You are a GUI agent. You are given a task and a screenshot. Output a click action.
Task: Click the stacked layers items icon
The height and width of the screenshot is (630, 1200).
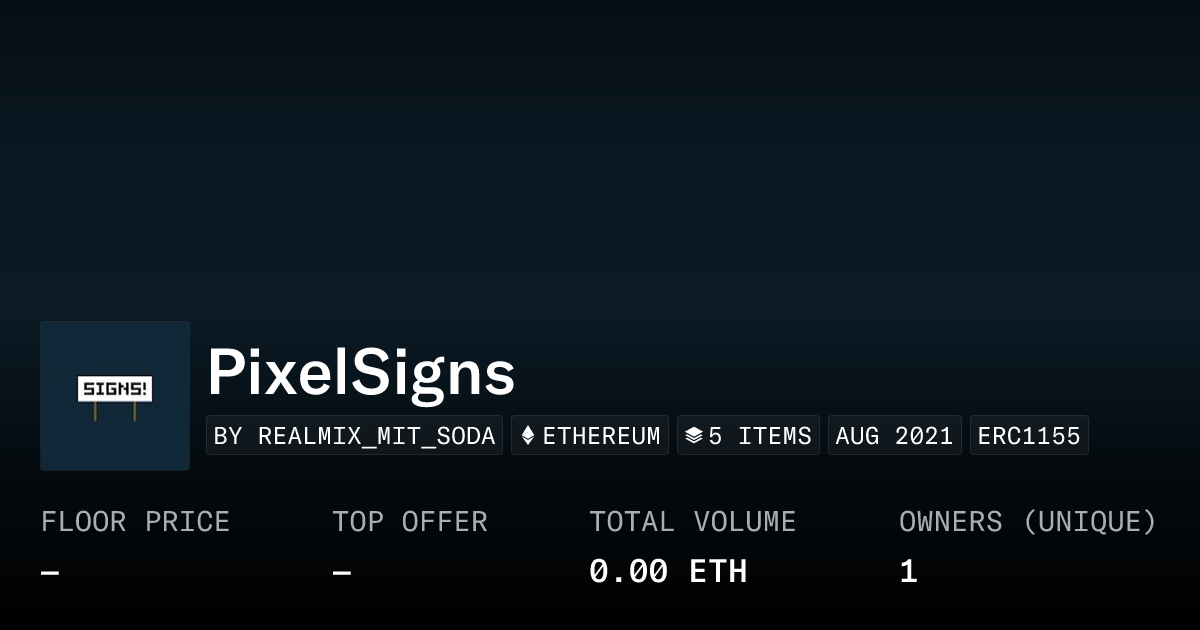(x=694, y=436)
